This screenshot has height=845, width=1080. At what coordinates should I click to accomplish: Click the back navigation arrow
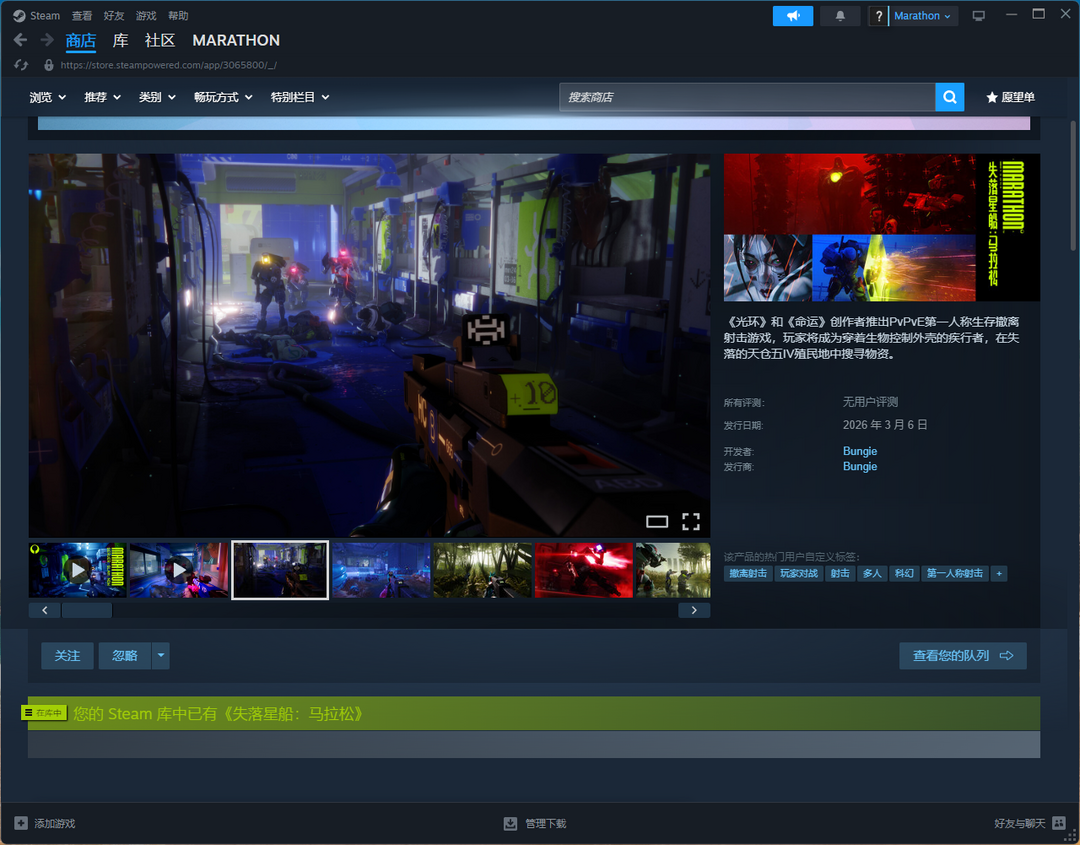pyautogui.click(x=20, y=40)
